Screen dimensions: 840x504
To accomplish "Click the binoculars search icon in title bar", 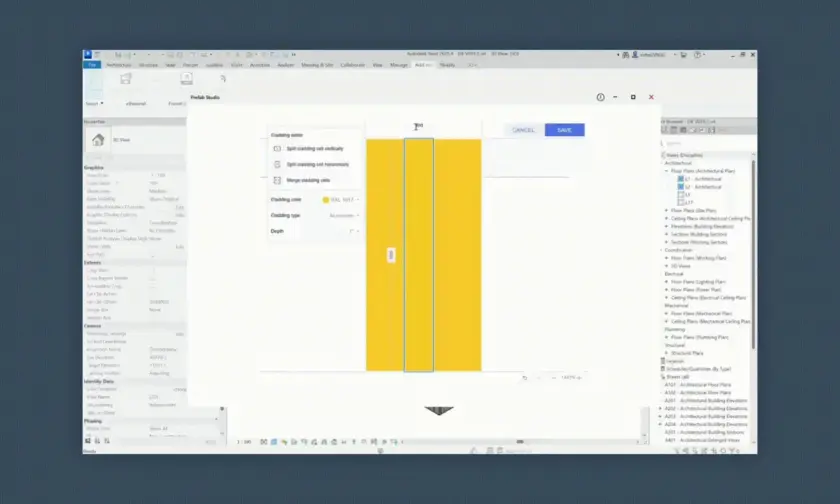I will [x=625, y=55].
